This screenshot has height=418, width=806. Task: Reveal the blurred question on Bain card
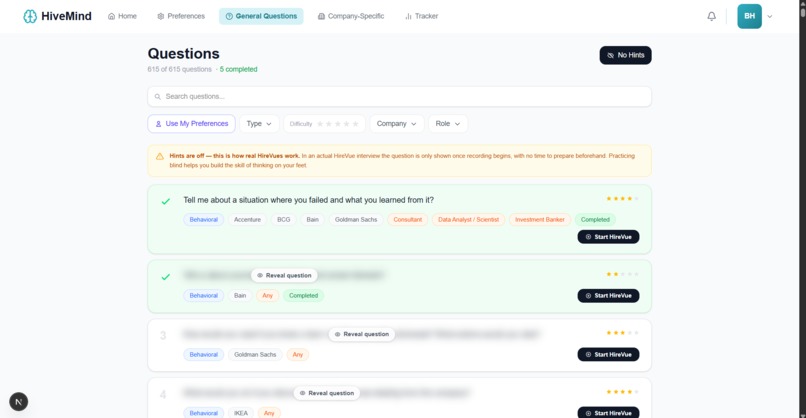(284, 276)
